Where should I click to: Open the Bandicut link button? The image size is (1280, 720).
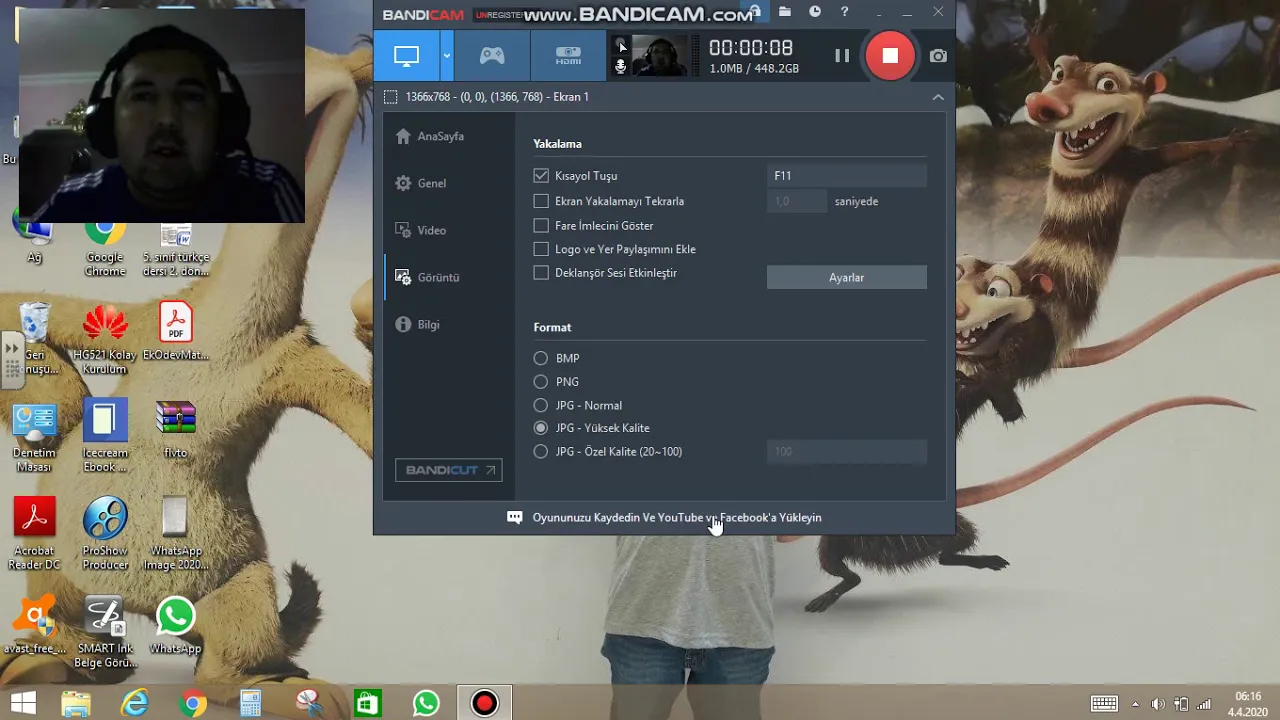tap(448, 470)
